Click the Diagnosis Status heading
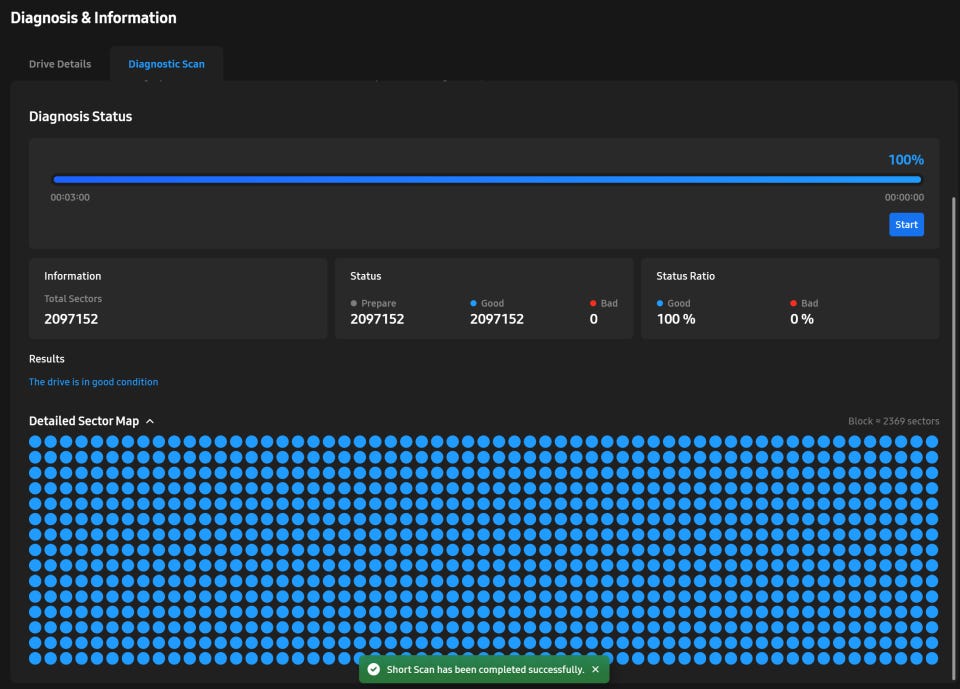Image resolution: width=960 pixels, height=689 pixels. tap(81, 116)
